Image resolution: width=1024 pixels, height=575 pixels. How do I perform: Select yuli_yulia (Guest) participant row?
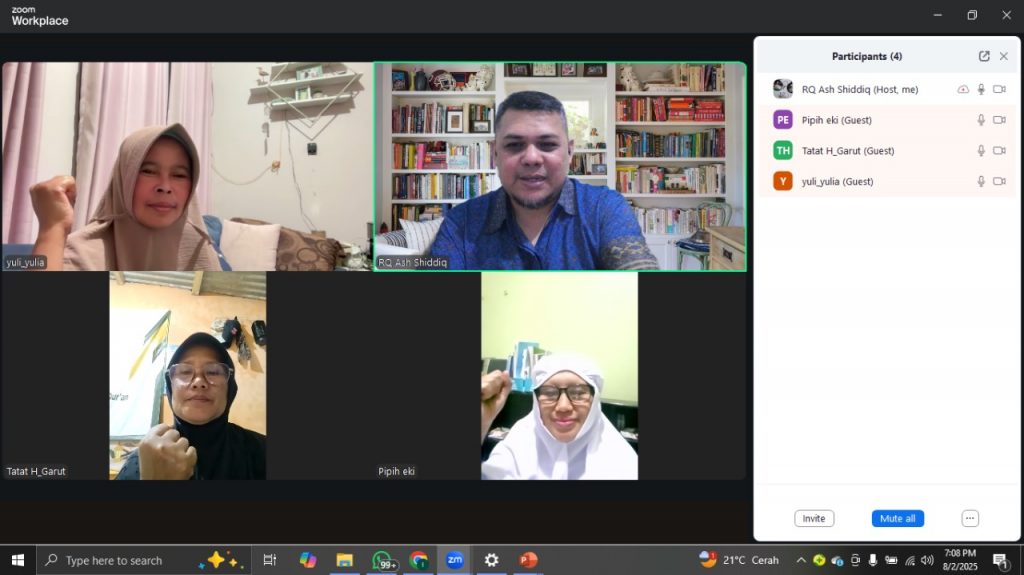(x=836, y=182)
